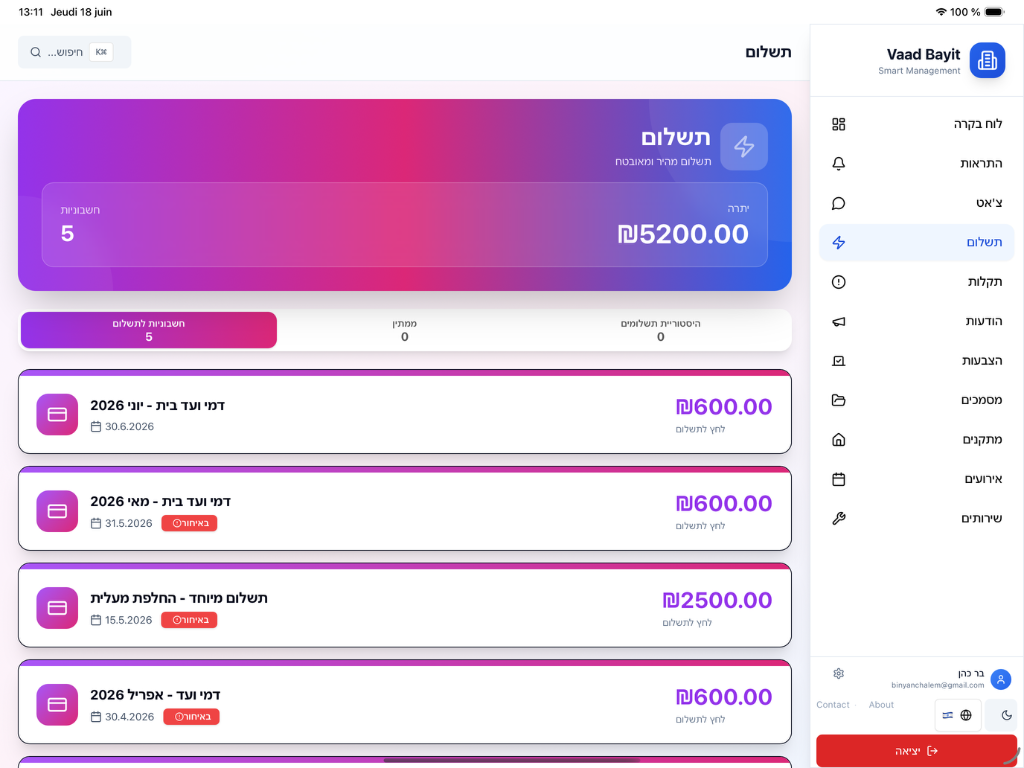Click the חיפוש search field
Screen dimensions: 1024x768
pyautogui.click(x=74, y=52)
